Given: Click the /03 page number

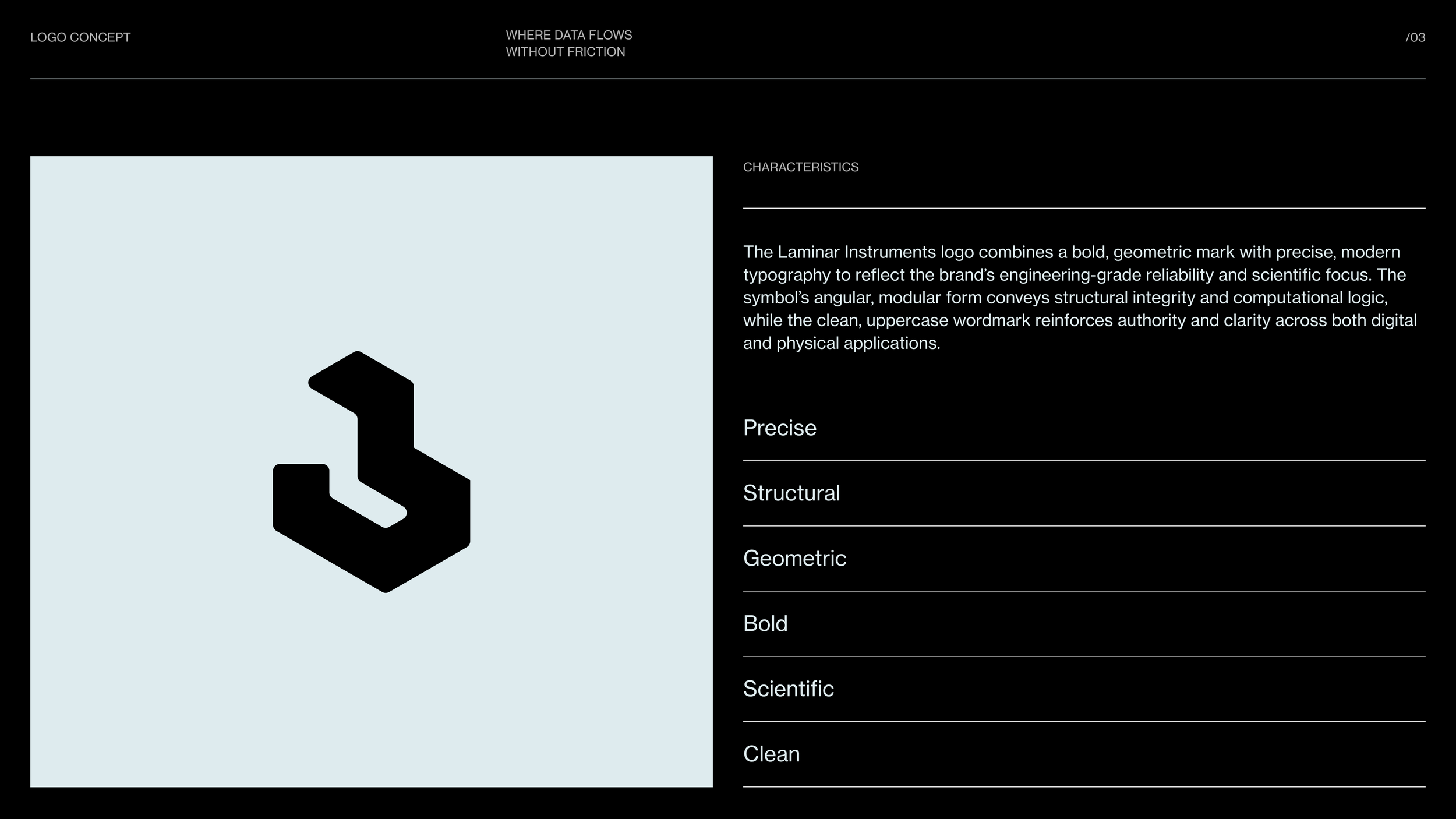Looking at the screenshot, I should coord(1415,37).
